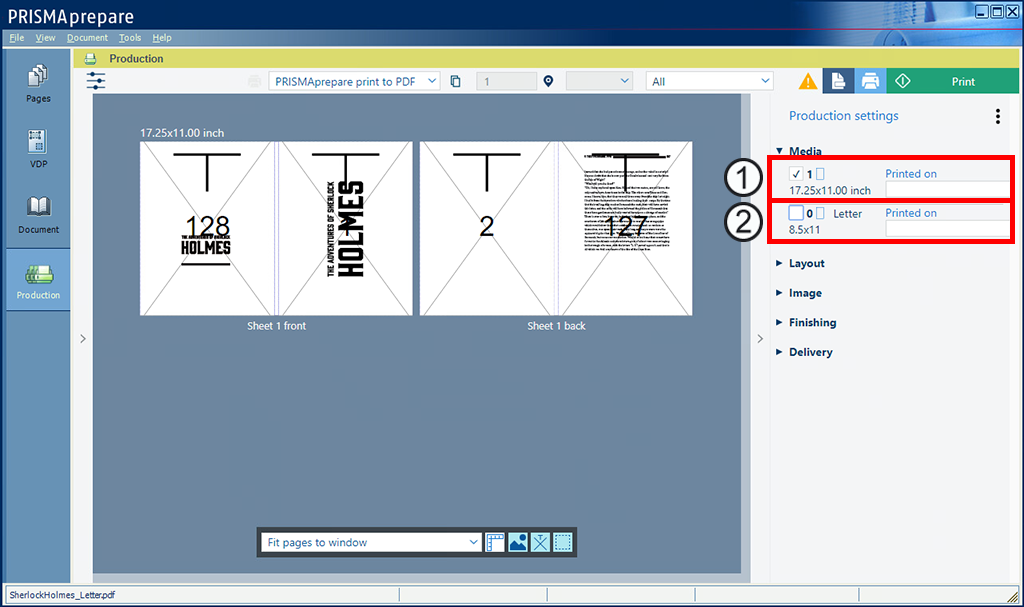Click the Production settings heading

(x=843, y=116)
